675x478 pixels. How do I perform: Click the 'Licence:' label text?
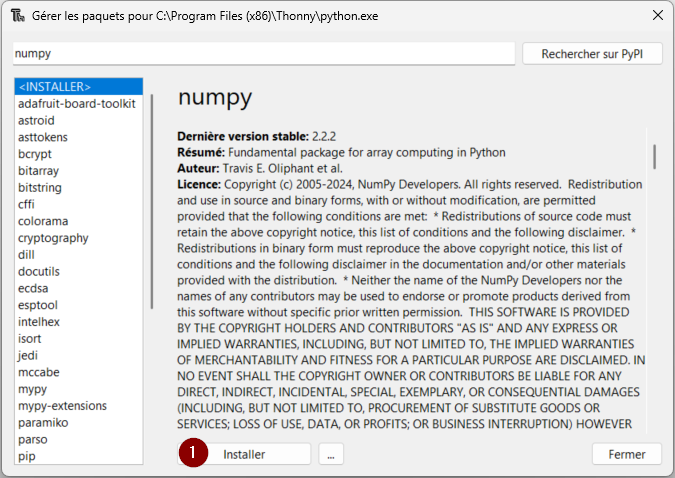point(199,184)
